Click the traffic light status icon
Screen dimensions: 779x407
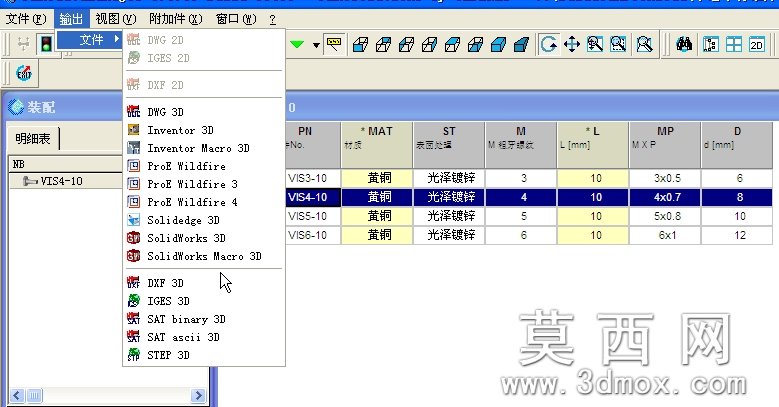46,44
